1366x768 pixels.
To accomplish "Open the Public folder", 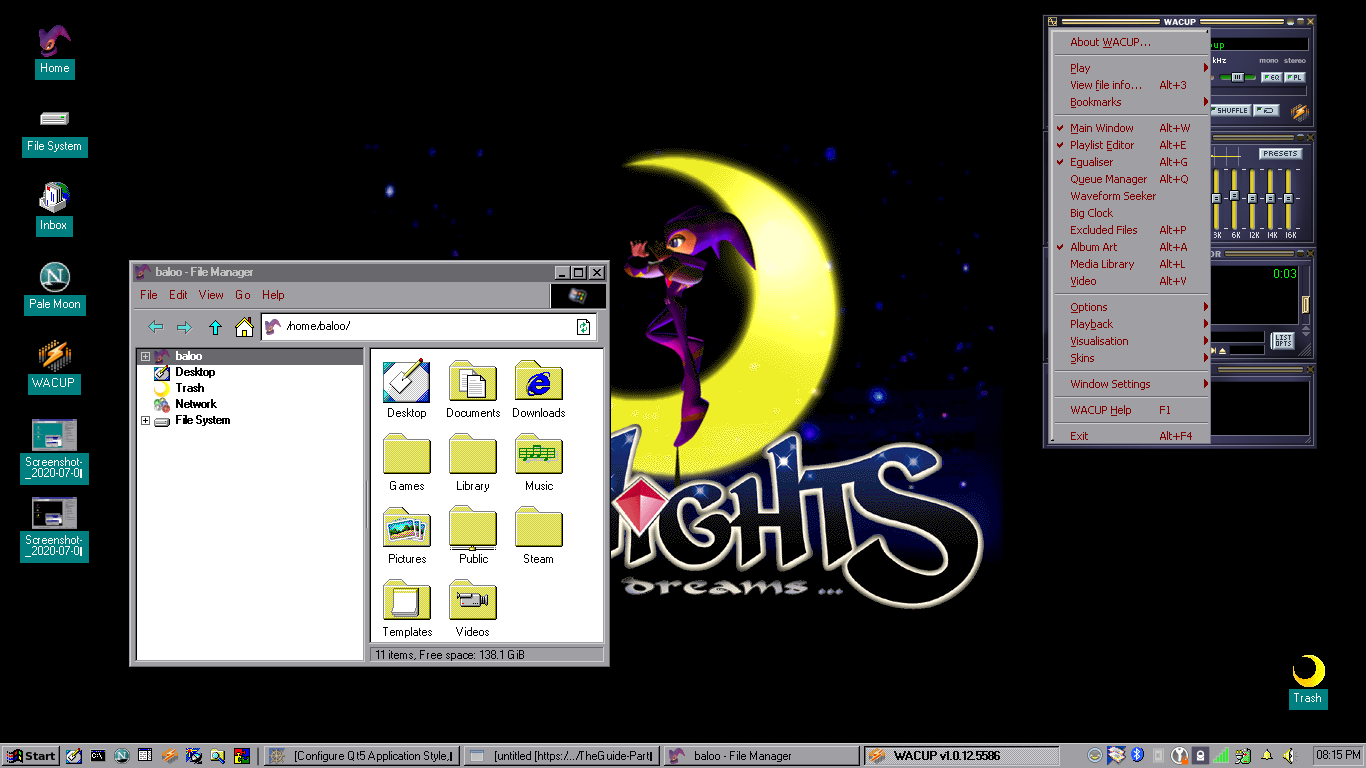I will point(473,536).
